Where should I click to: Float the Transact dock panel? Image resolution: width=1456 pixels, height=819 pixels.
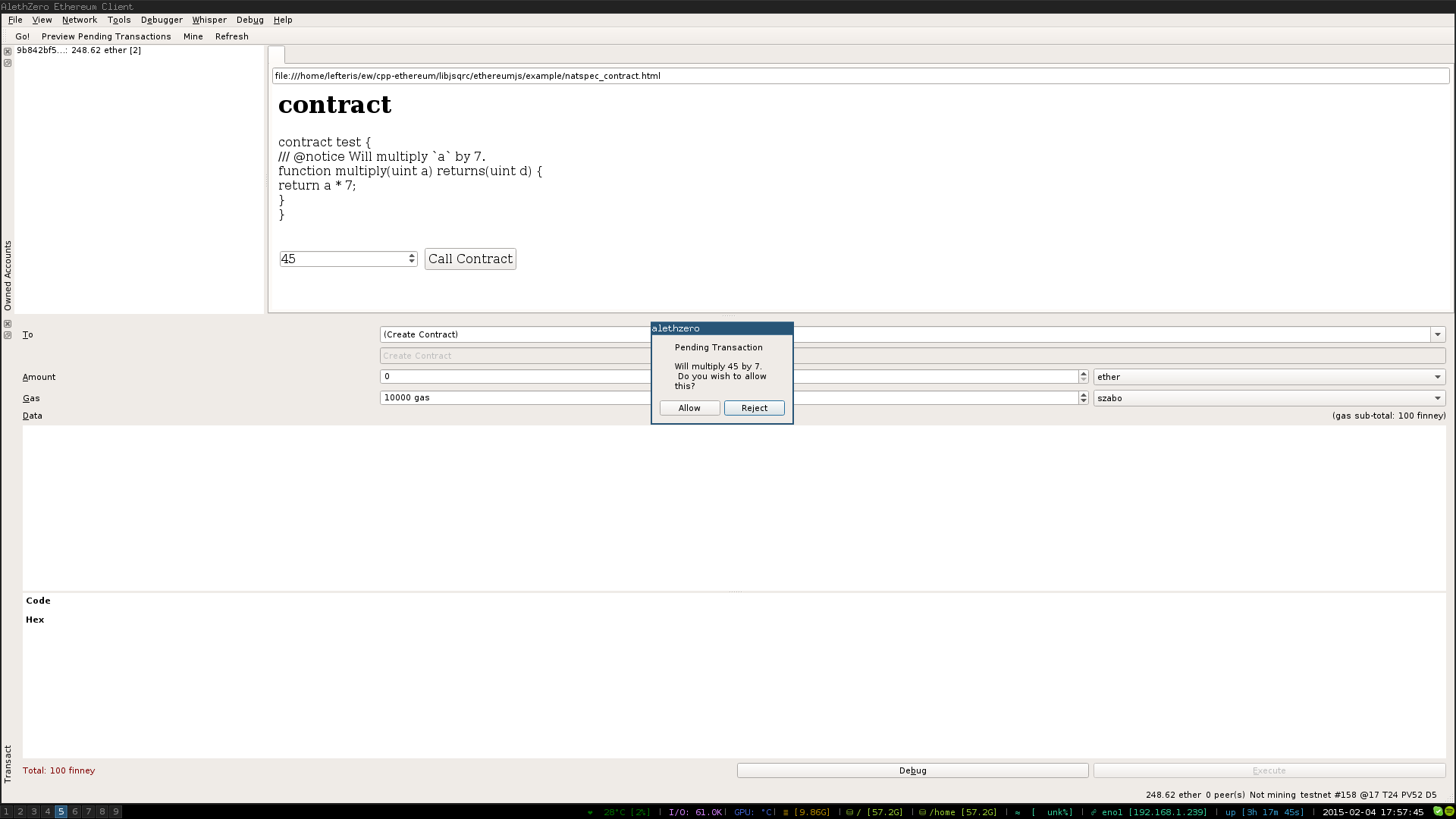(8, 335)
